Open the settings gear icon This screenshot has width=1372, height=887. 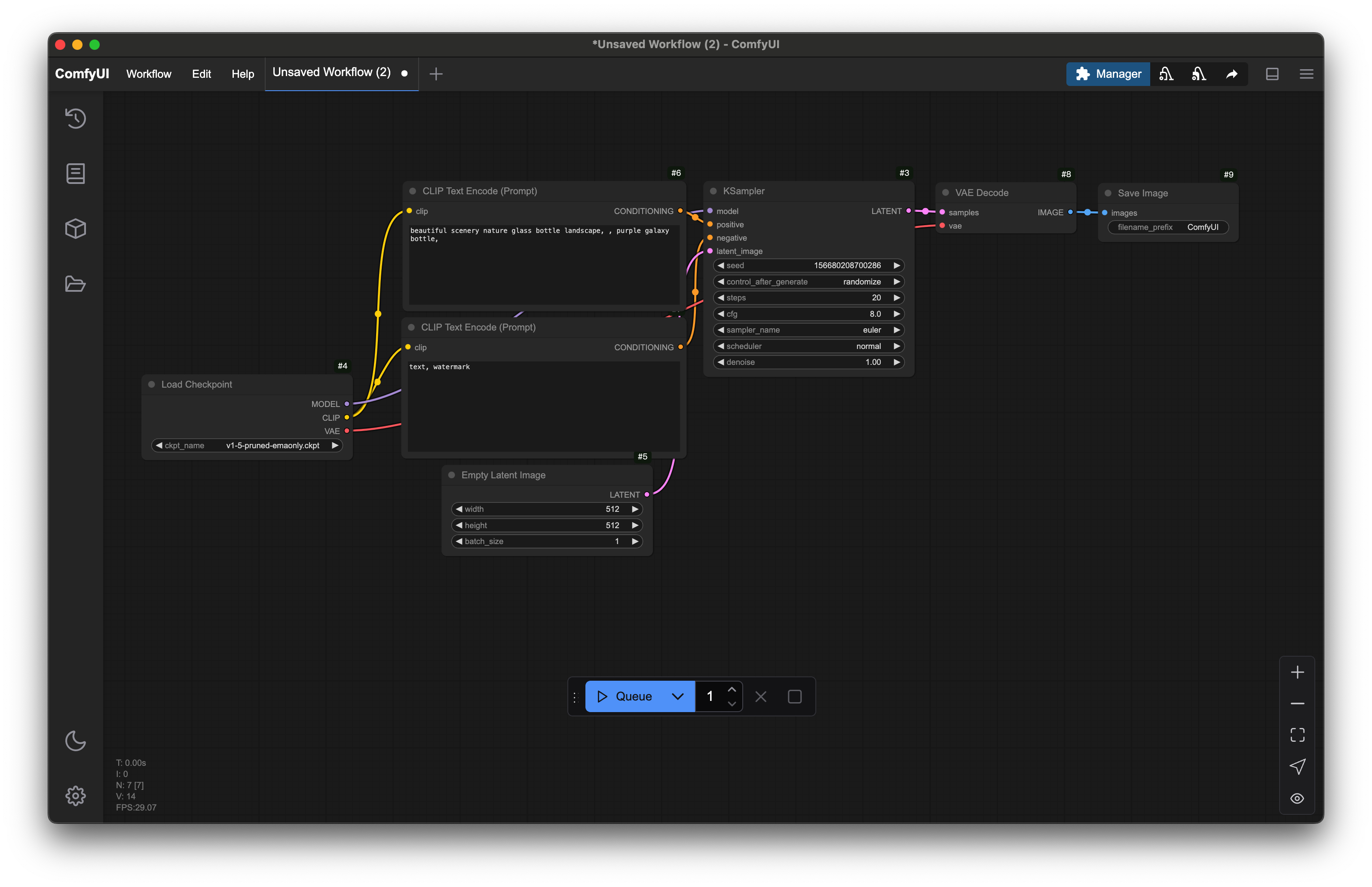[x=76, y=796]
